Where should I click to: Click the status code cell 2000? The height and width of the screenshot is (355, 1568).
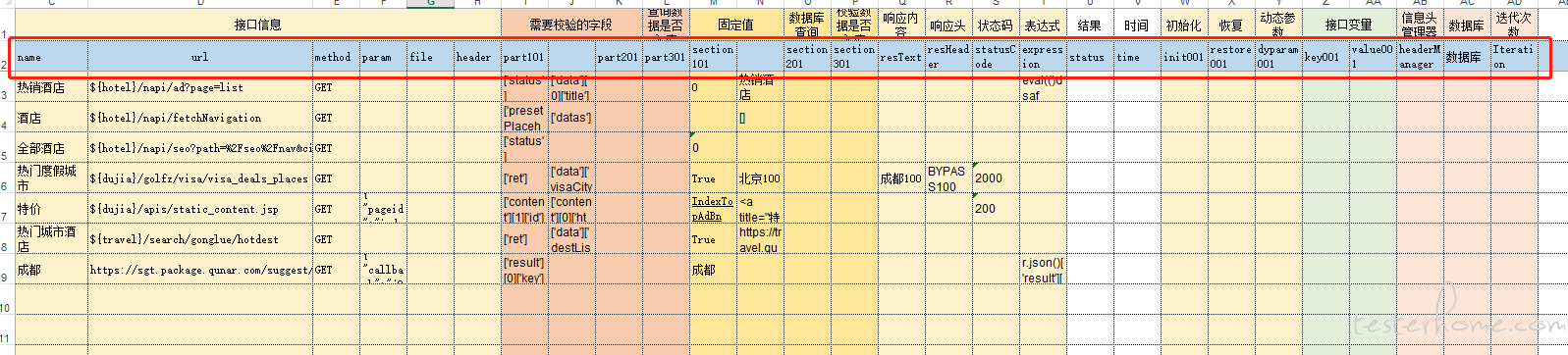996,178
